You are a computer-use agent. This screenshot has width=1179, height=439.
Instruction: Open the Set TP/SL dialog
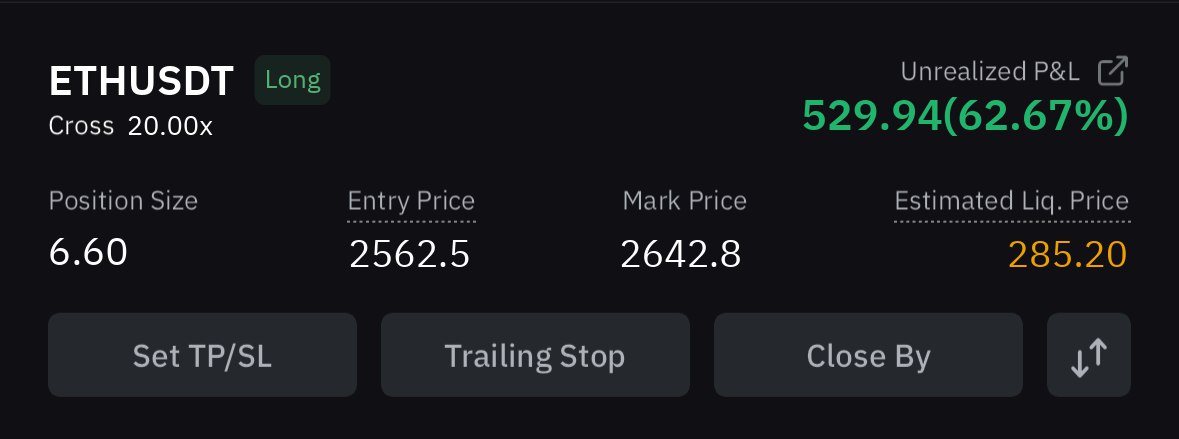coord(202,355)
